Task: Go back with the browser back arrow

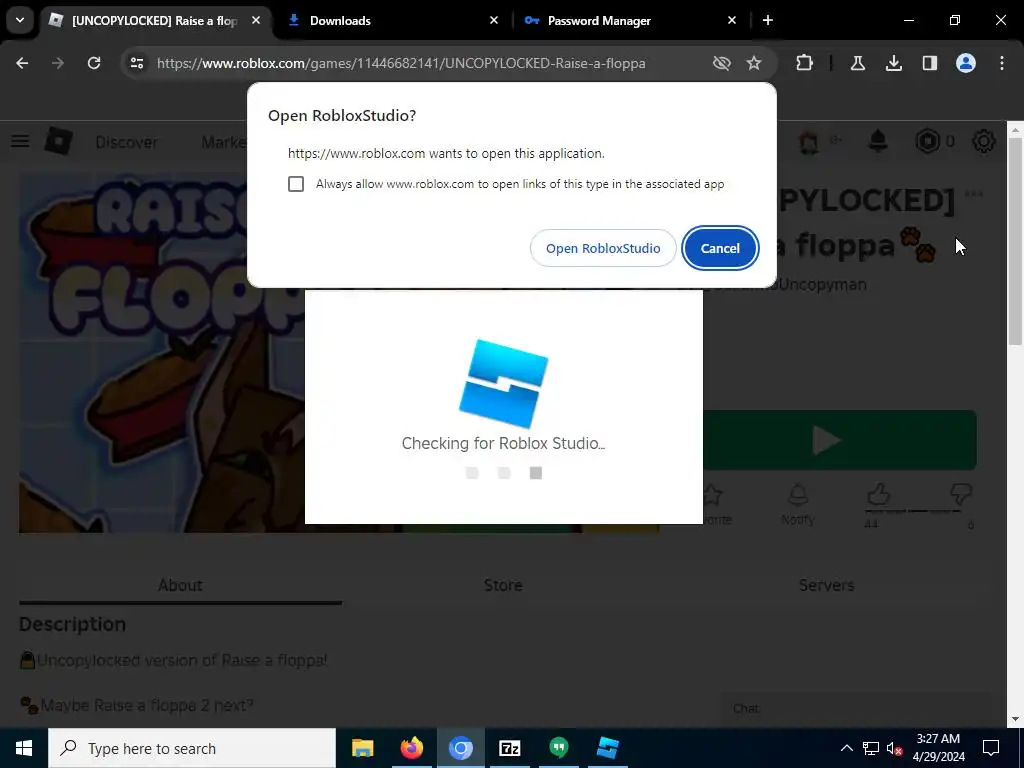Action: tap(22, 63)
